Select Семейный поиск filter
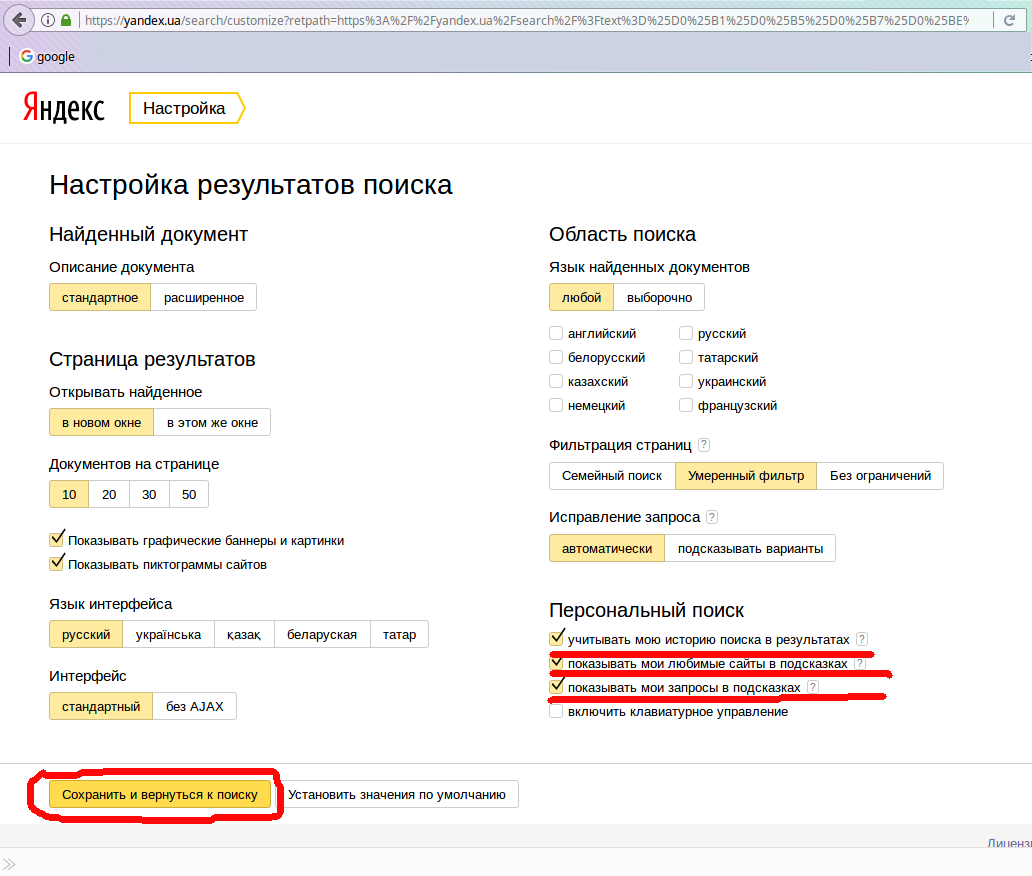Image resolution: width=1032 pixels, height=876 pixels. [612, 476]
